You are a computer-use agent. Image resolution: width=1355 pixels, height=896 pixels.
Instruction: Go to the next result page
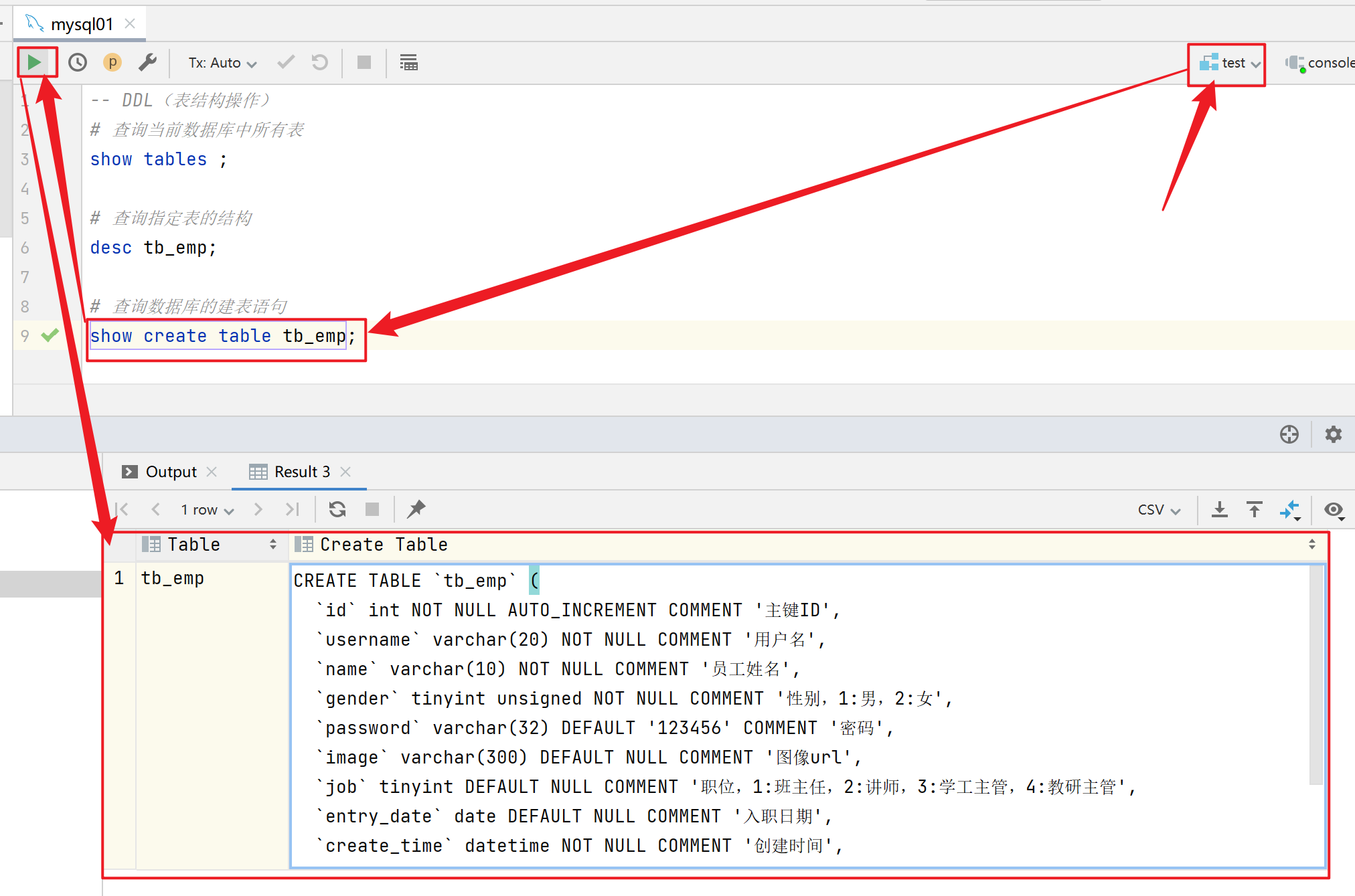tap(258, 509)
